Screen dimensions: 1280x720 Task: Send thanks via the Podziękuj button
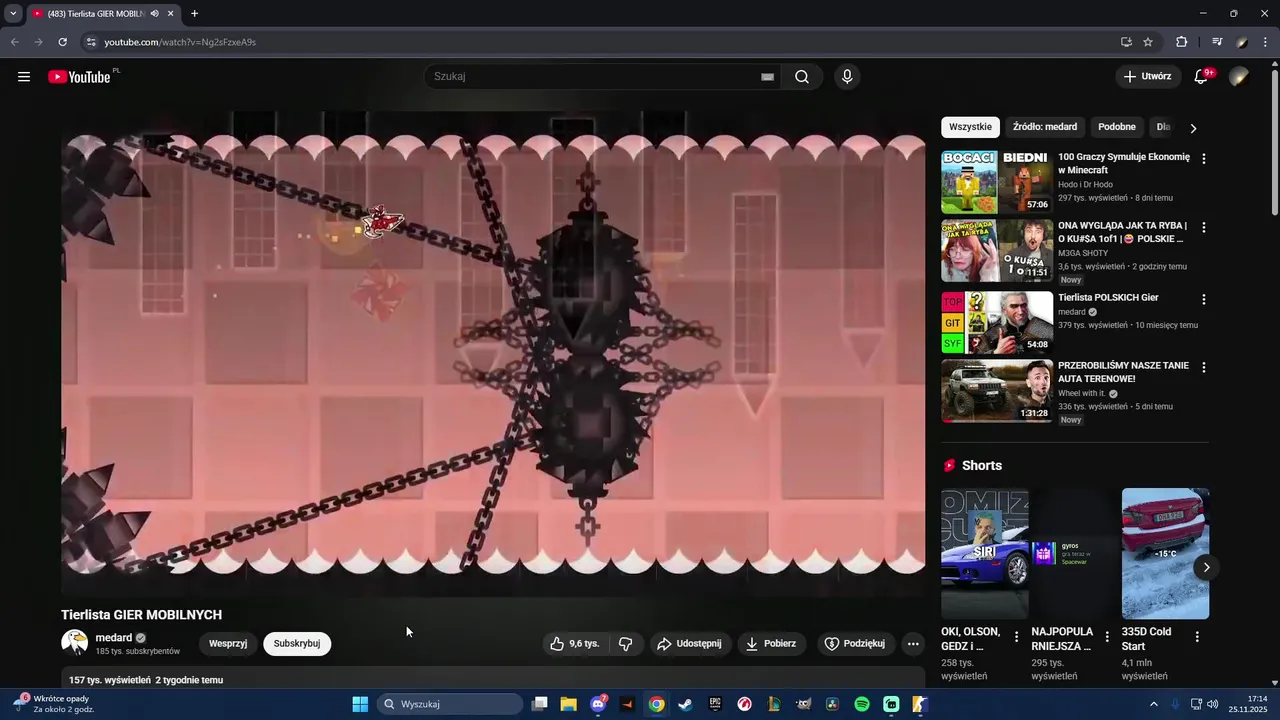click(x=854, y=644)
